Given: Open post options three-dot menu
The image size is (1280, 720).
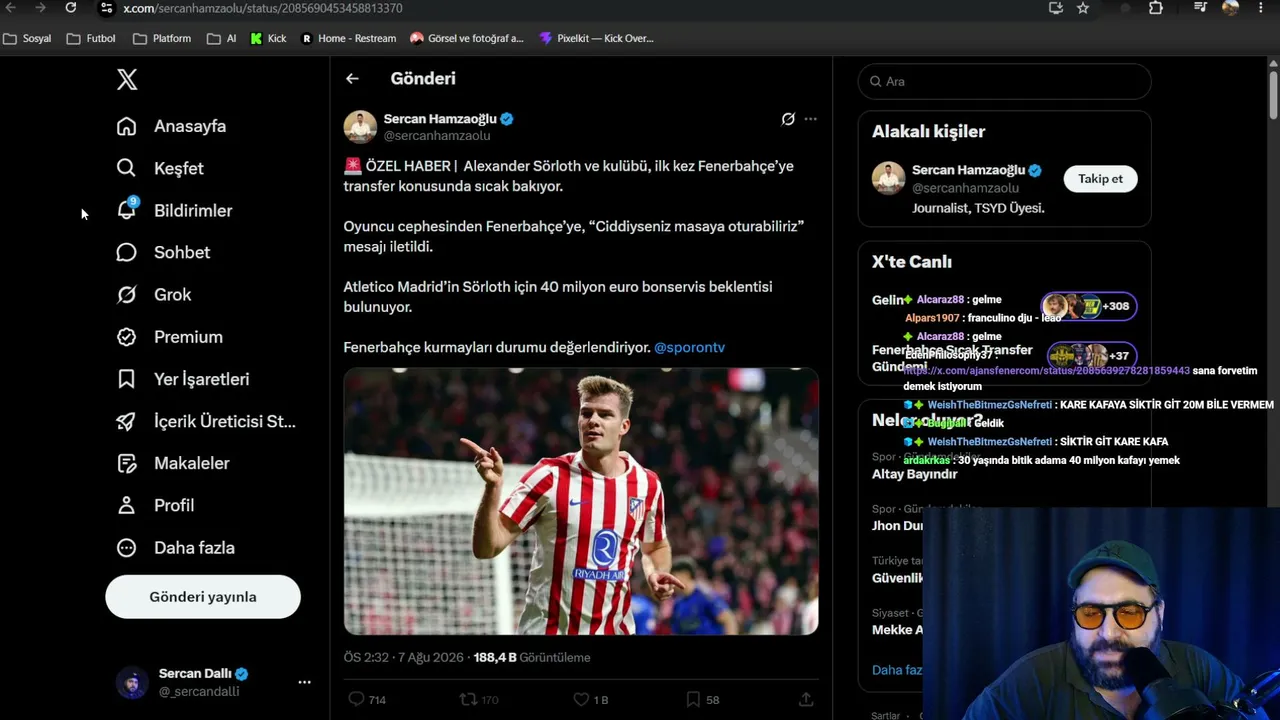Looking at the screenshot, I should (x=810, y=119).
